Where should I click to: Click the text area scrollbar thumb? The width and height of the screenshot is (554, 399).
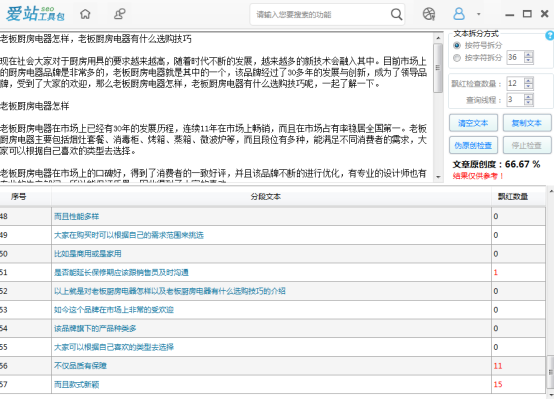tap(438, 68)
